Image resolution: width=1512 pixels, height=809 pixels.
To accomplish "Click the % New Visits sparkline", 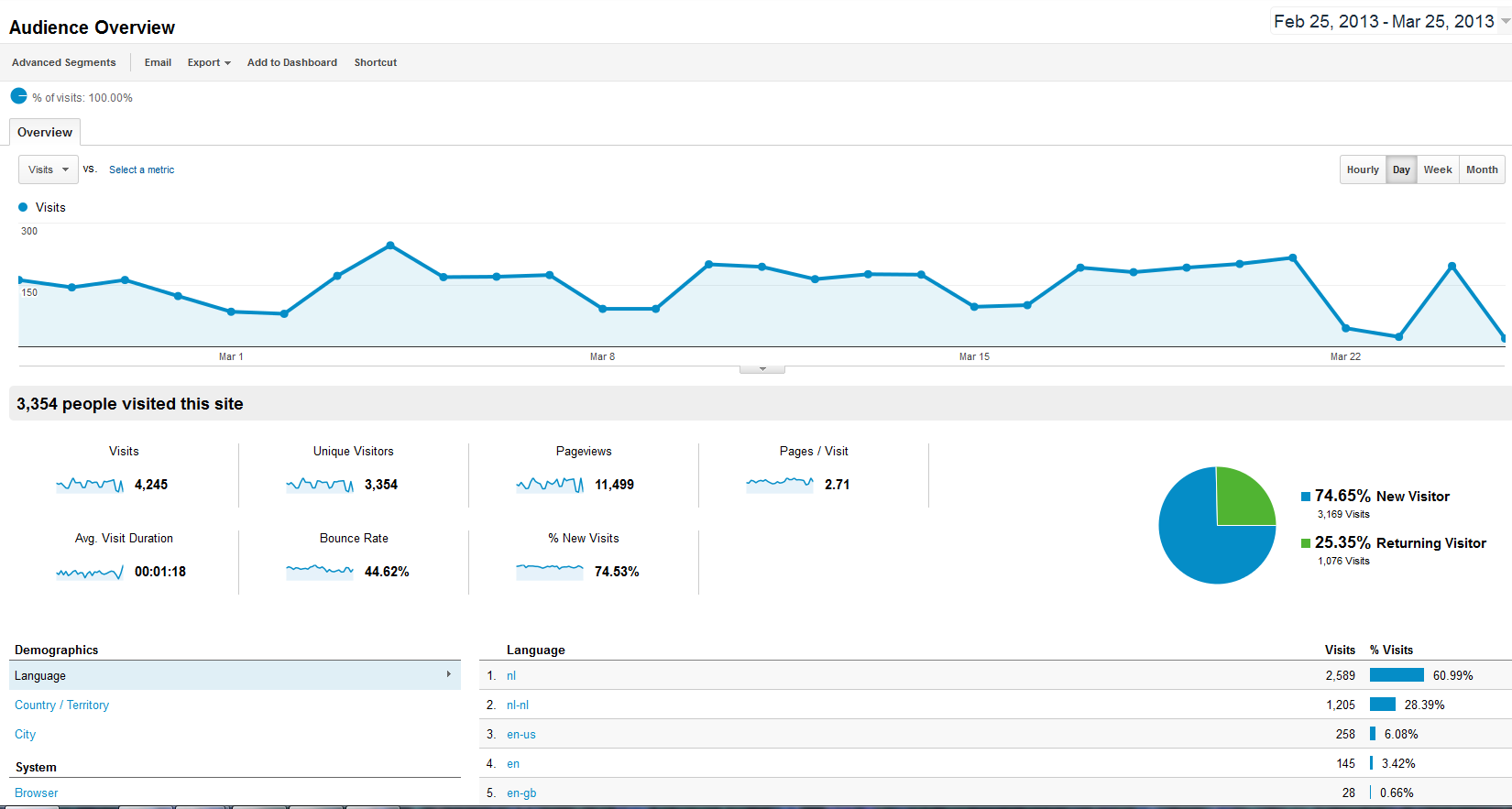I will (550, 572).
